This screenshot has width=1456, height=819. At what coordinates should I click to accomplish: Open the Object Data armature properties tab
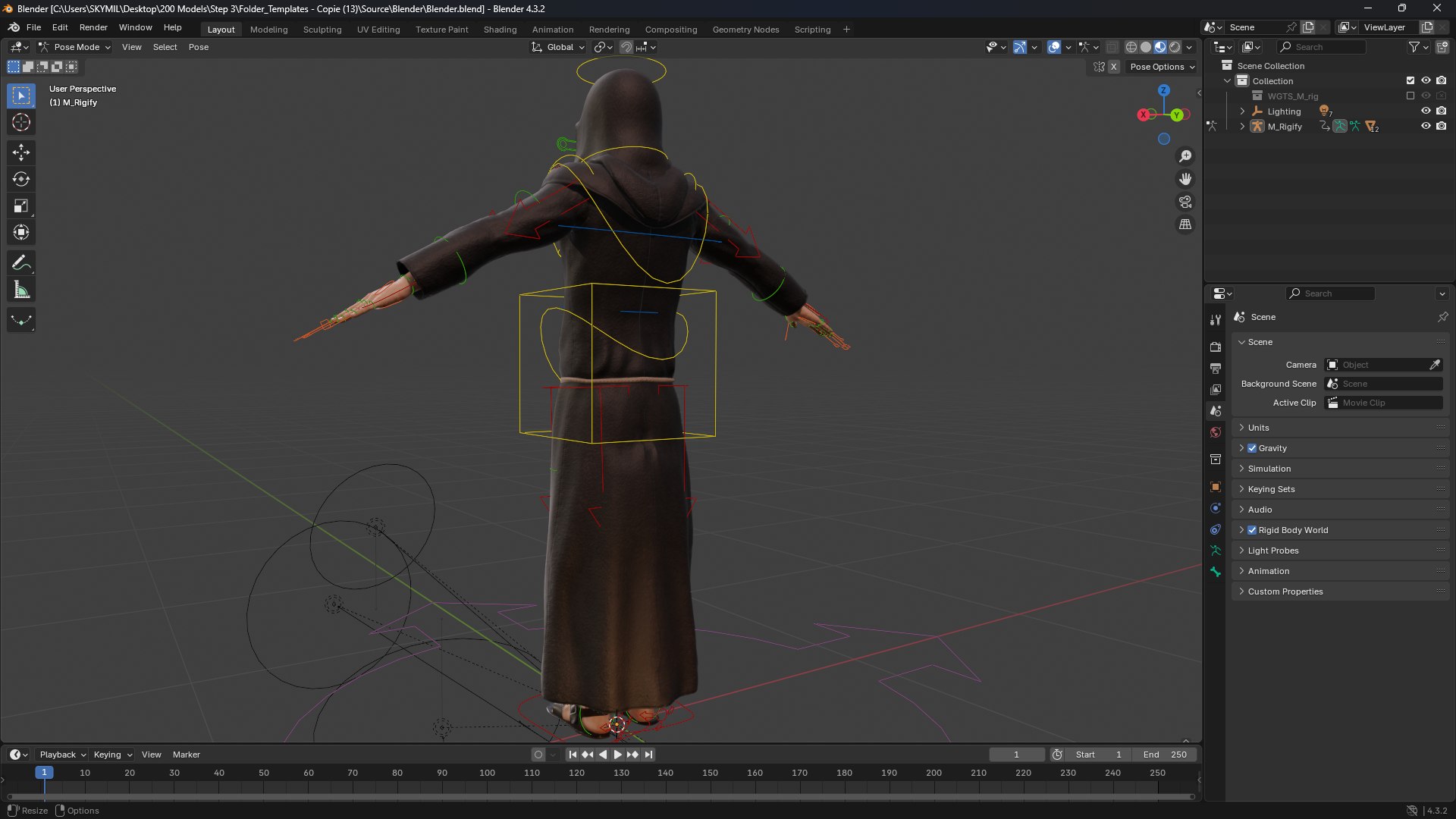[1216, 551]
